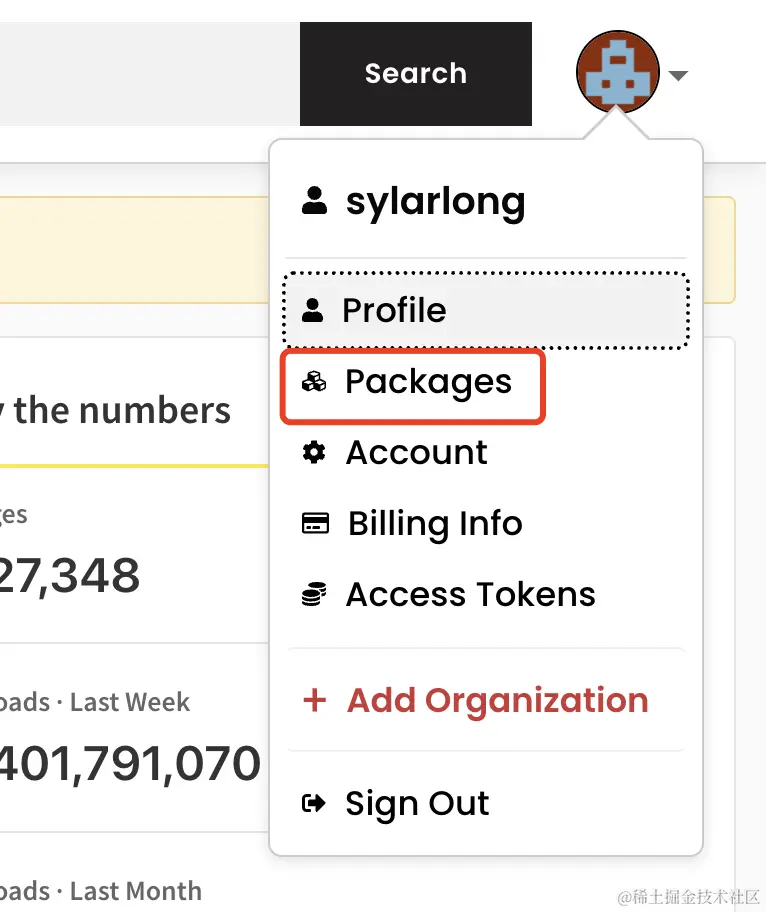The height and width of the screenshot is (912, 766).
Task: Click the Account gear icon
Action: [x=314, y=453]
